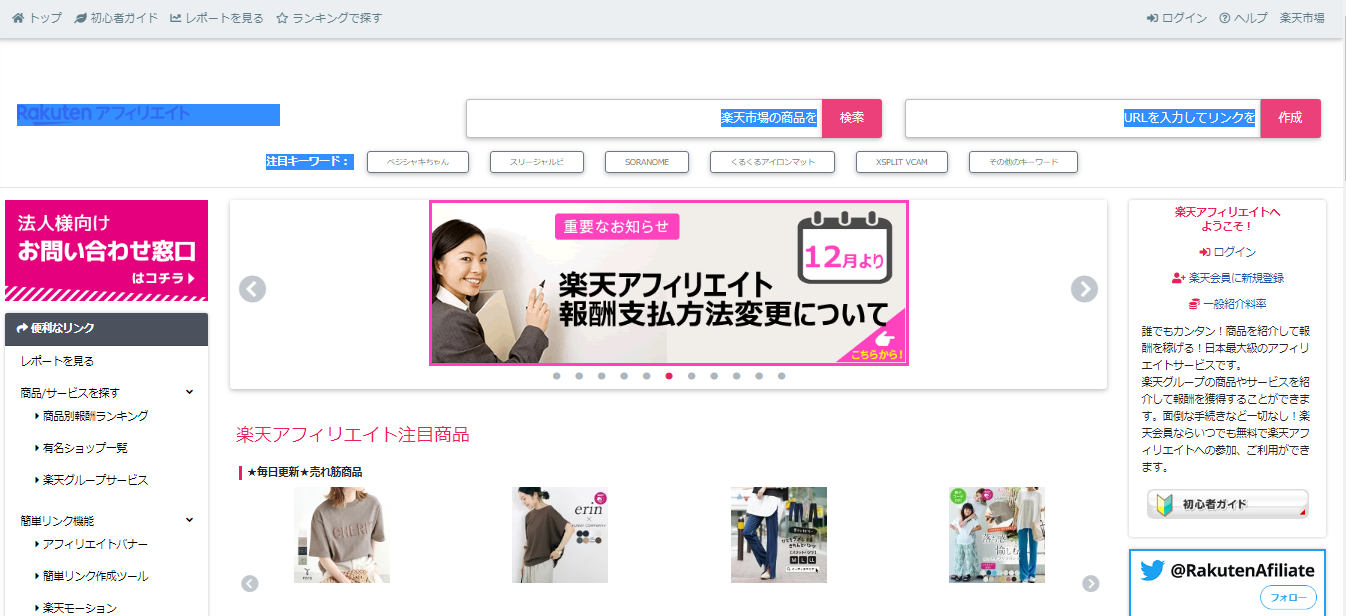Collapse the 簡単リンク機能 section chevron
The image size is (1346, 616).
coord(189,520)
